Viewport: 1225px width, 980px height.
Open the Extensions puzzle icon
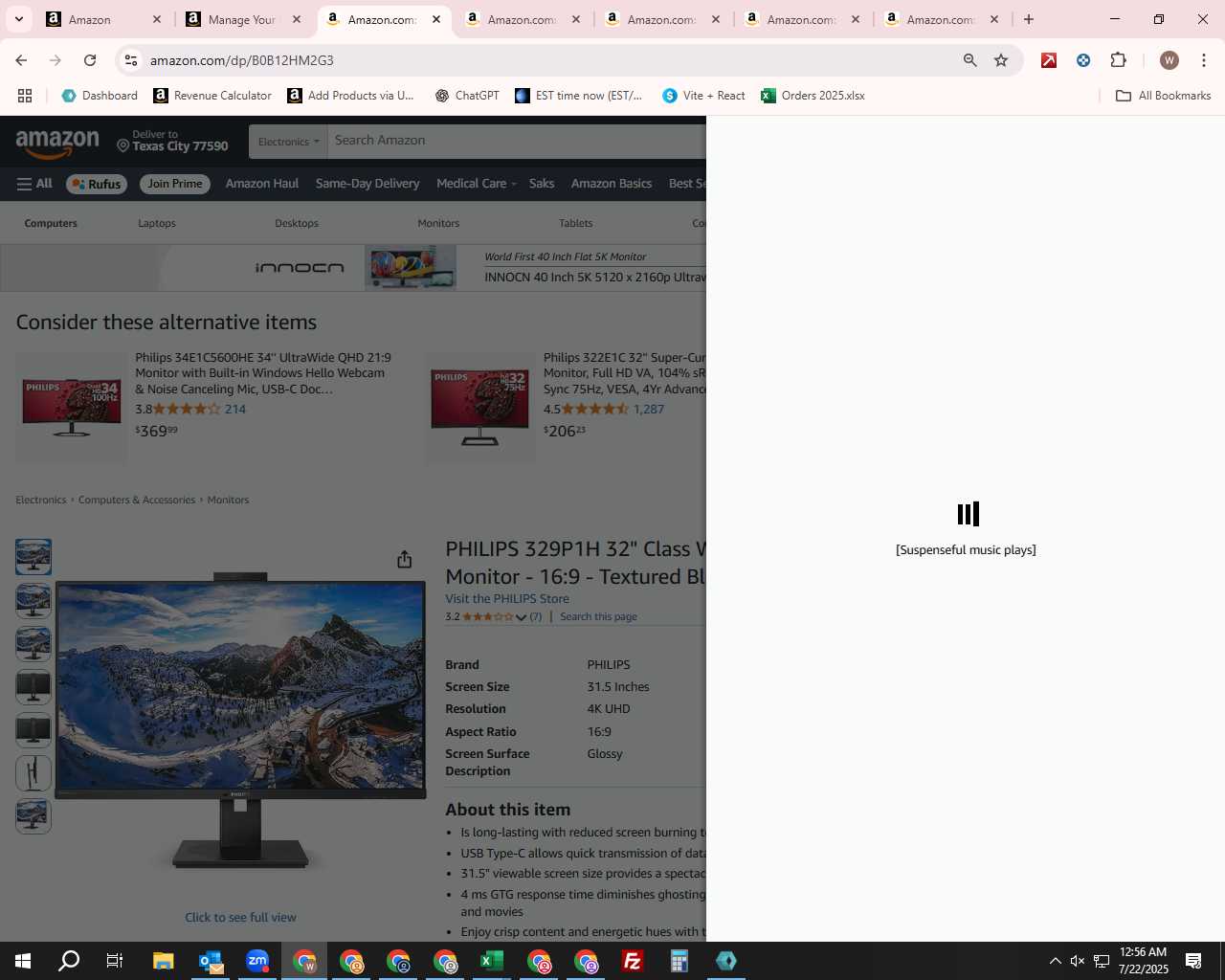coord(1118,60)
